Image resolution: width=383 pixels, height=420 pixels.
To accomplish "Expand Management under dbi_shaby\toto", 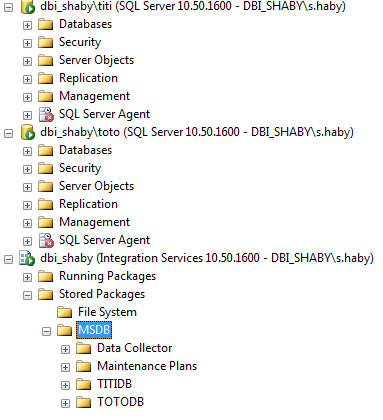I will point(27,224).
